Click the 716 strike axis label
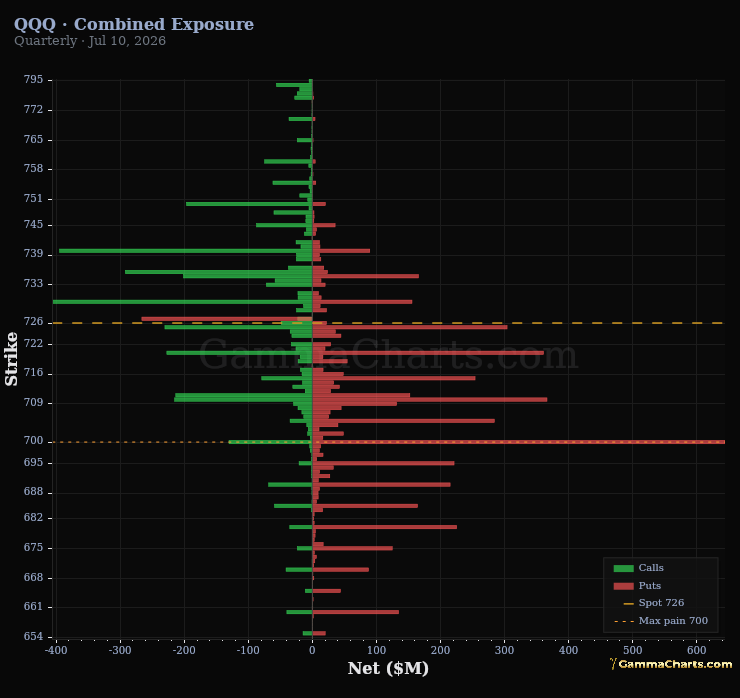 pyautogui.click(x=33, y=373)
